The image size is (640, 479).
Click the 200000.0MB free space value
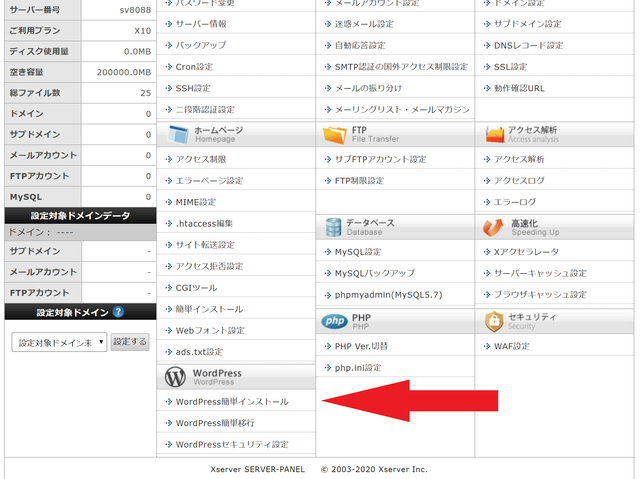[x=124, y=72]
